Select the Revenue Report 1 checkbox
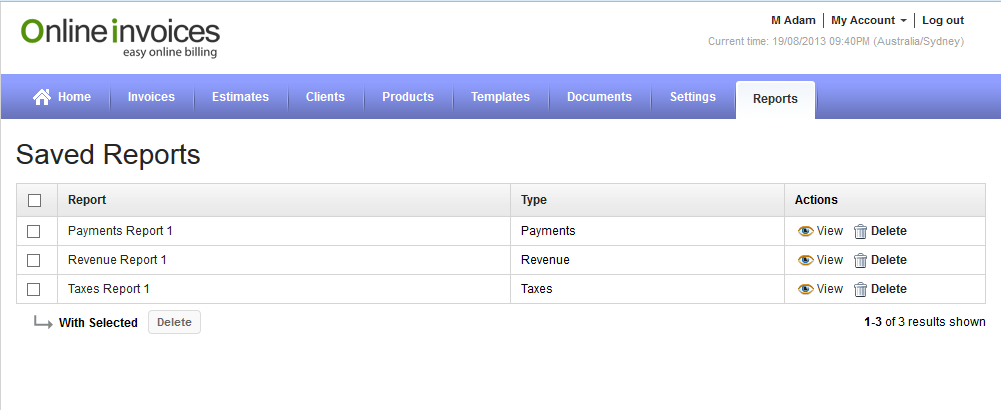Viewport: 1001px width, 410px height. tap(34, 260)
